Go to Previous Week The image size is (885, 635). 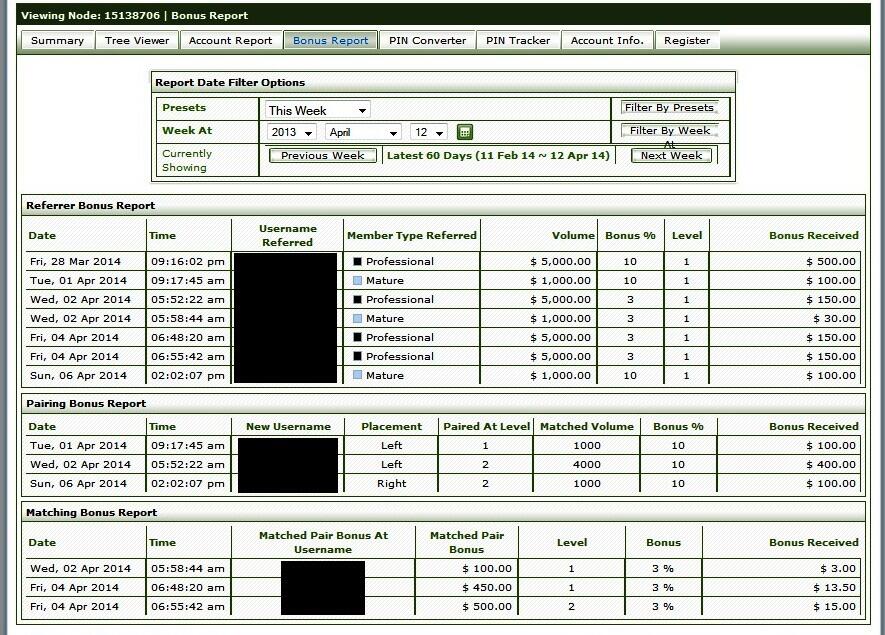click(322, 156)
